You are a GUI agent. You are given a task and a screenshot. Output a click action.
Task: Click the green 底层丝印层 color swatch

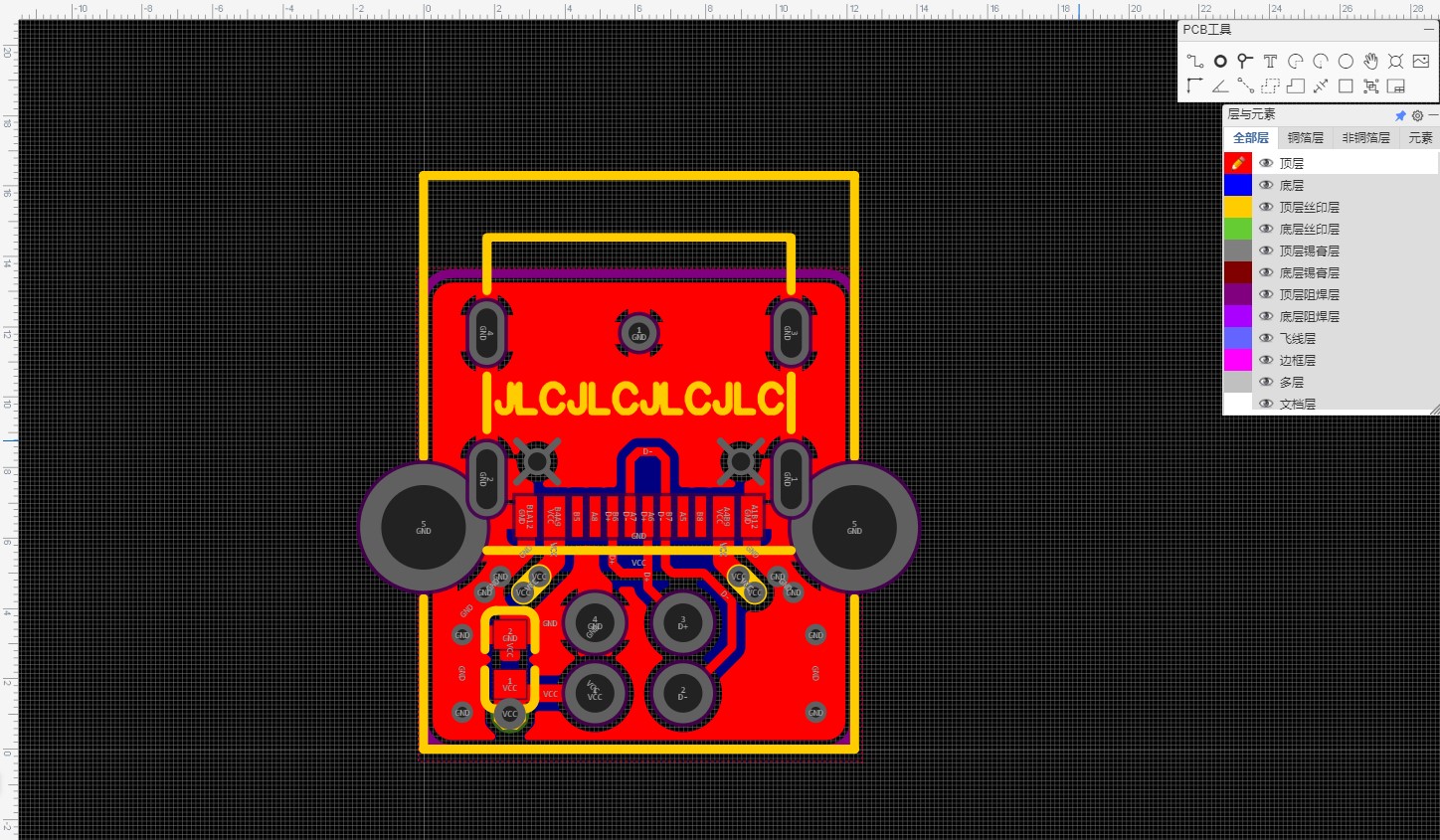pyautogui.click(x=1238, y=229)
